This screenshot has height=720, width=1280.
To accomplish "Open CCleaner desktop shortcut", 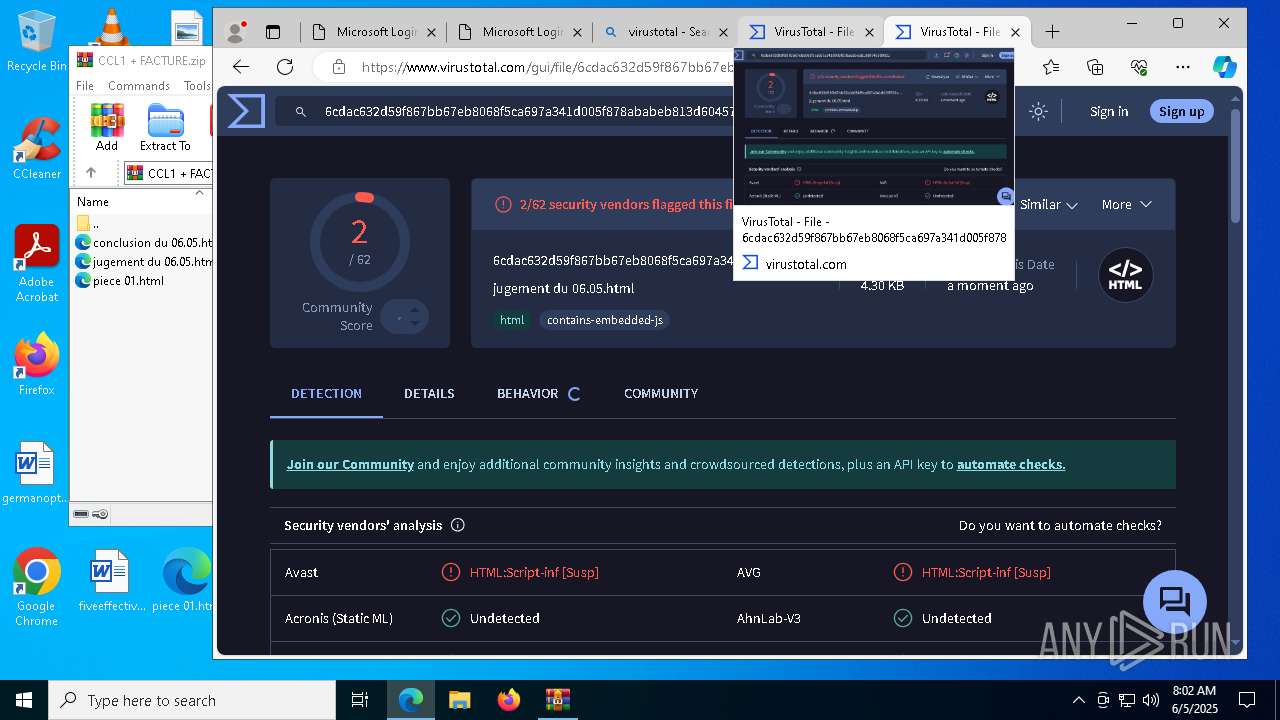I will (x=37, y=149).
